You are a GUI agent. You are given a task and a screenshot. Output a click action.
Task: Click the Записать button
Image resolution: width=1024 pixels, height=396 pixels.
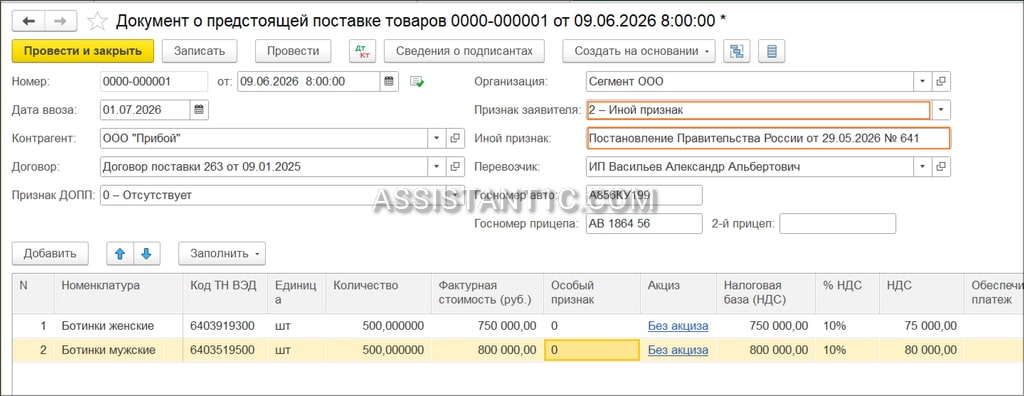[x=200, y=51]
